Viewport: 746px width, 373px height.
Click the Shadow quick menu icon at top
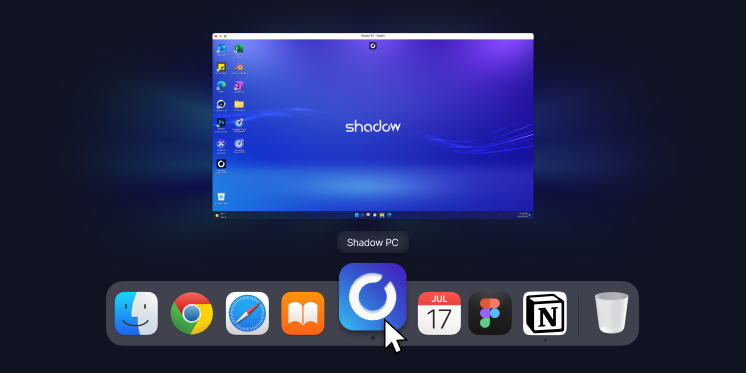[373, 46]
